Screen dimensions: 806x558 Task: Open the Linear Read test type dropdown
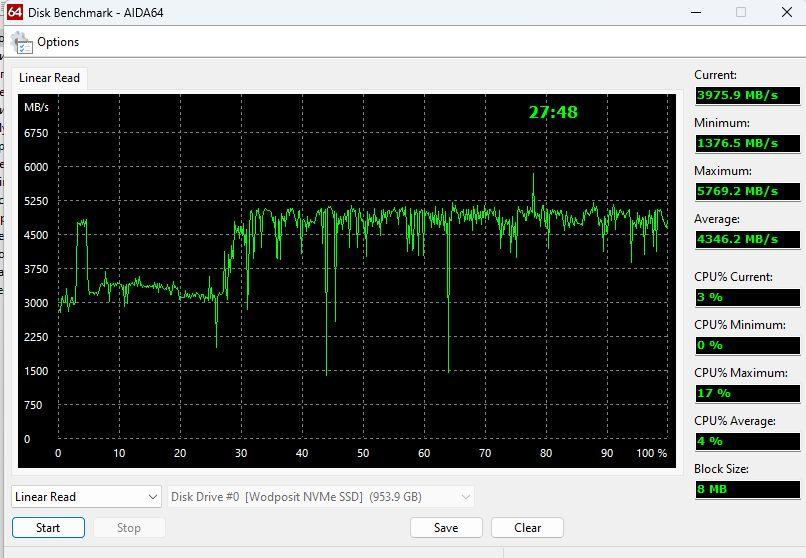click(x=86, y=497)
